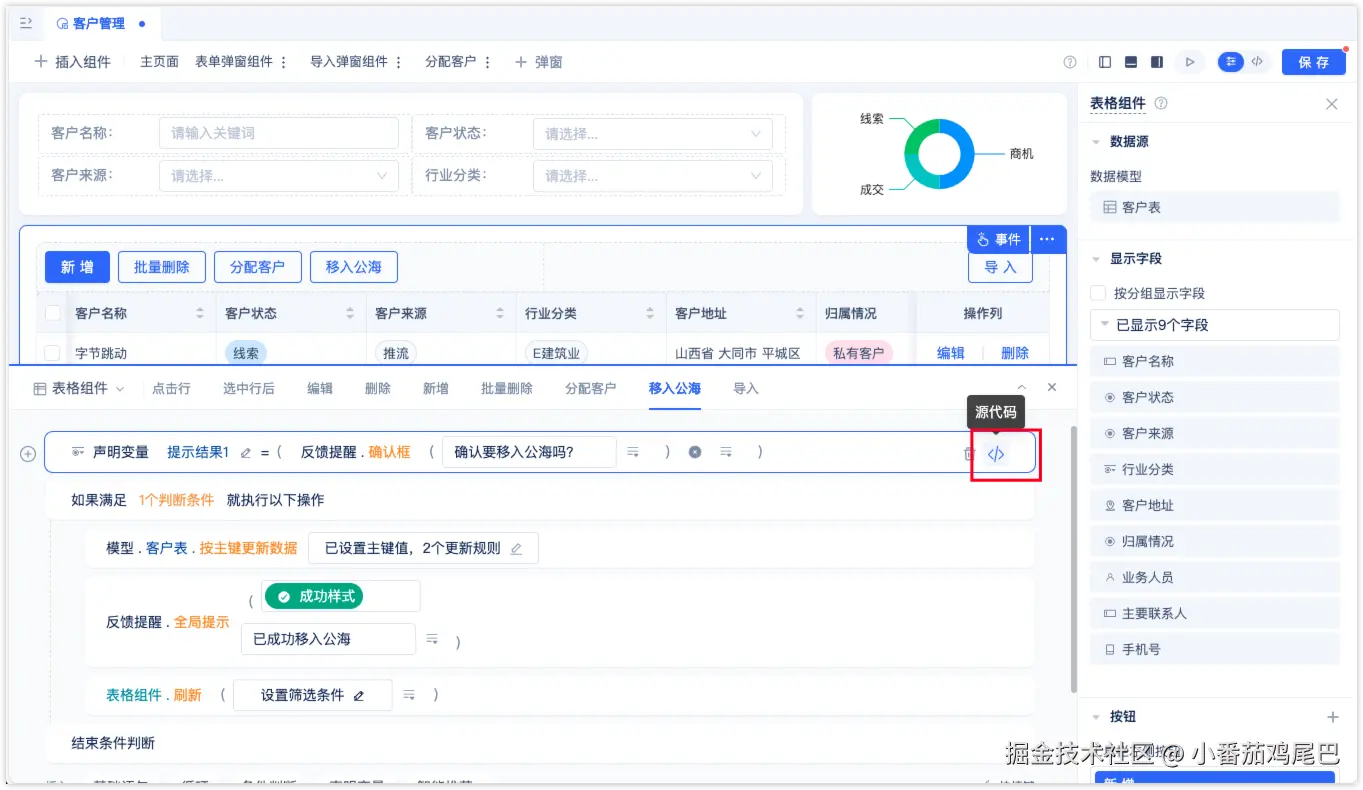The image size is (1363, 790).
Task: Click the 新 增 table button
Action: coord(77,267)
